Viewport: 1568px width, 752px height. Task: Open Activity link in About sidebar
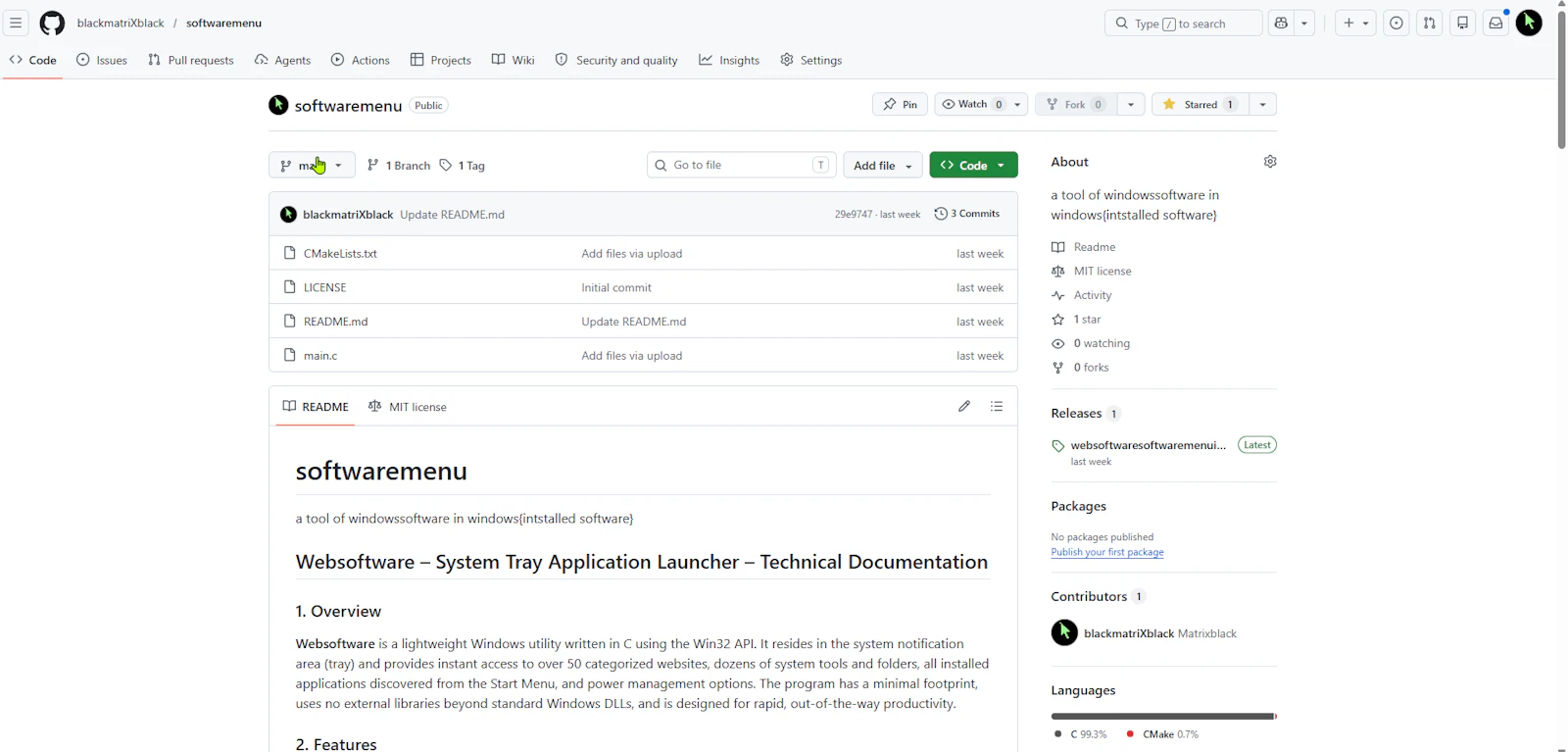pos(1093,295)
